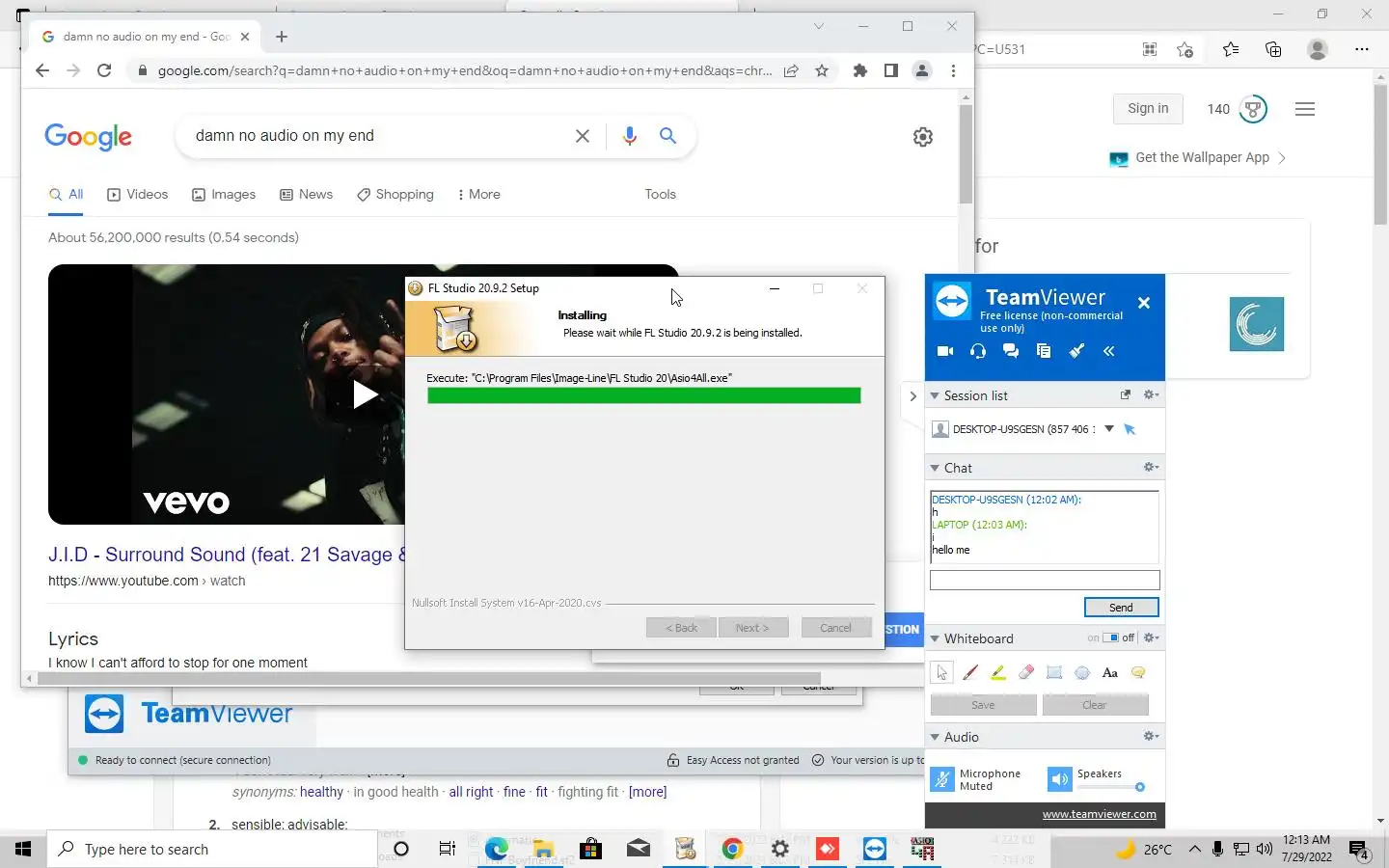Open the TeamViewer chat bubbles icon
Image resolution: width=1389 pixels, height=868 pixels.
[x=1011, y=351]
